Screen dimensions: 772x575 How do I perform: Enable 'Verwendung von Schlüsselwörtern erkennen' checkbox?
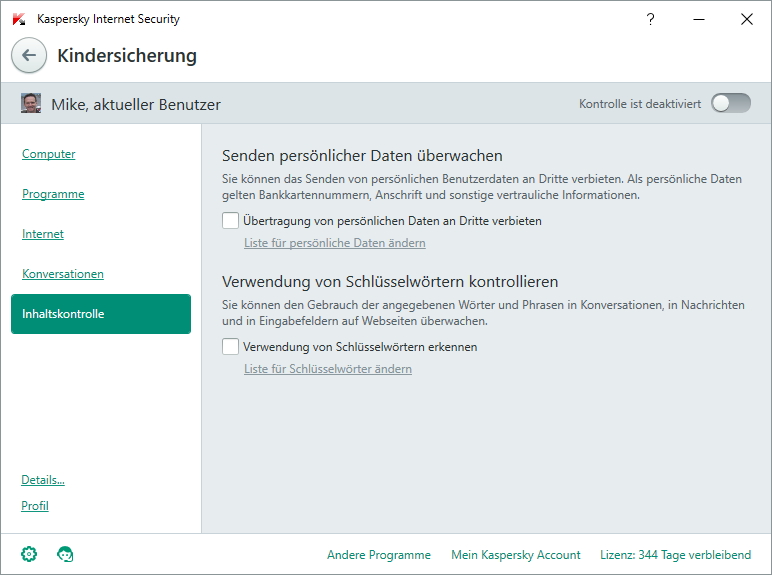(x=230, y=347)
